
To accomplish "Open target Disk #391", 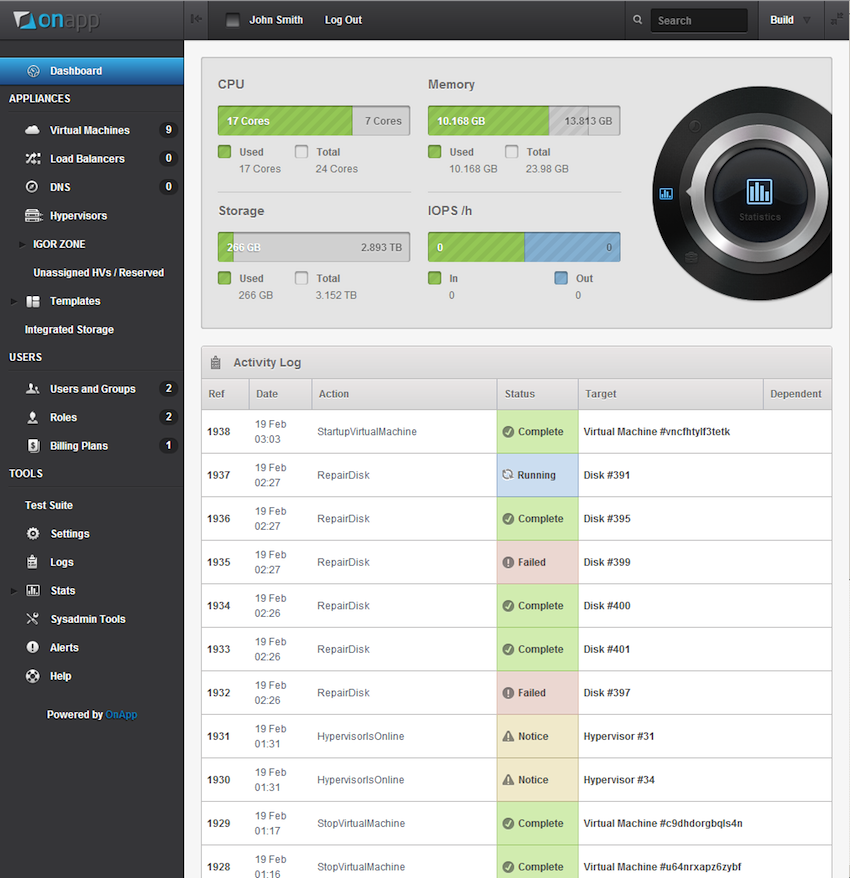I will coord(606,475).
